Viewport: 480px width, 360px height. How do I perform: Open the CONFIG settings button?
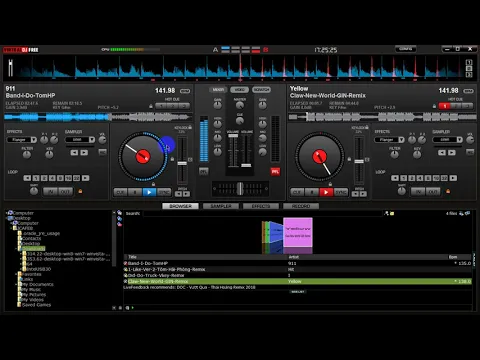[406, 49]
